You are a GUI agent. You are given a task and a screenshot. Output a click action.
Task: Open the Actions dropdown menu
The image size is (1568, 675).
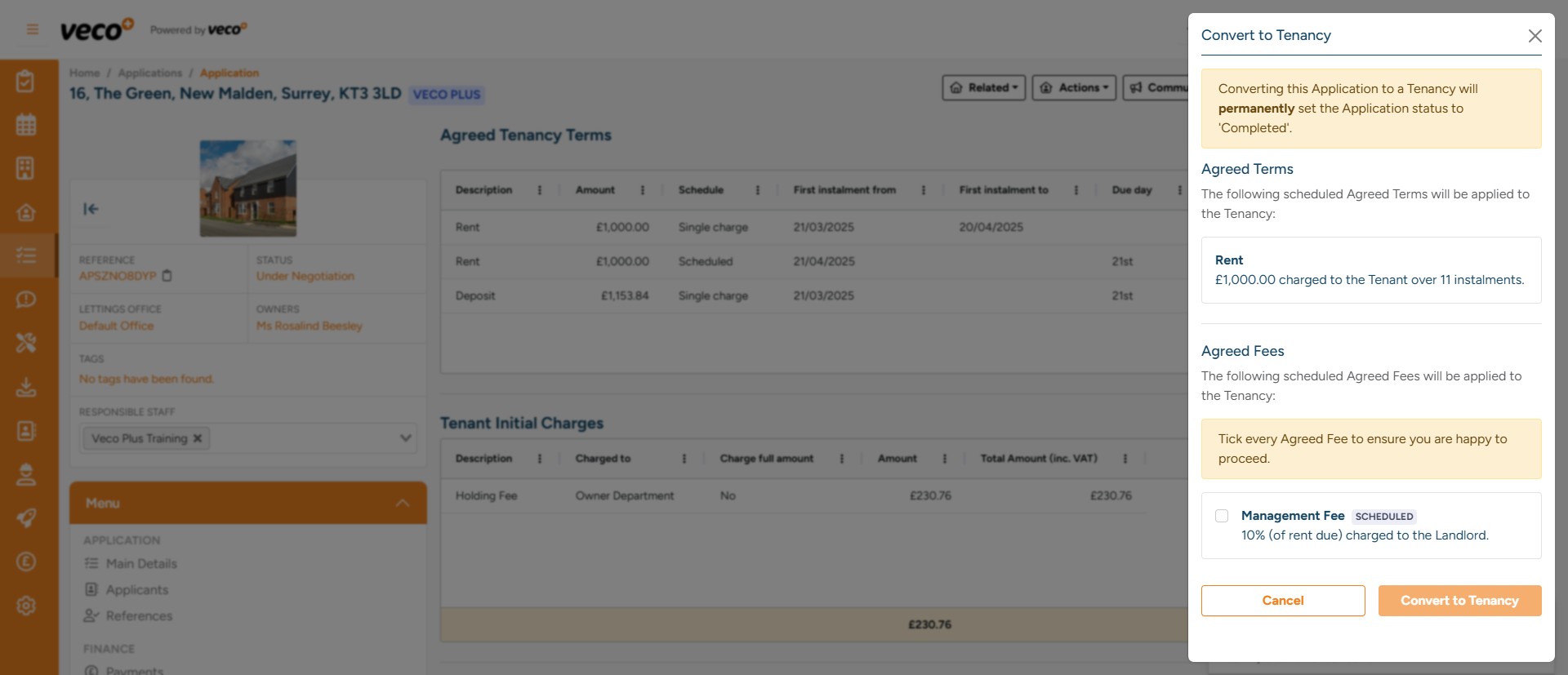1074,88
